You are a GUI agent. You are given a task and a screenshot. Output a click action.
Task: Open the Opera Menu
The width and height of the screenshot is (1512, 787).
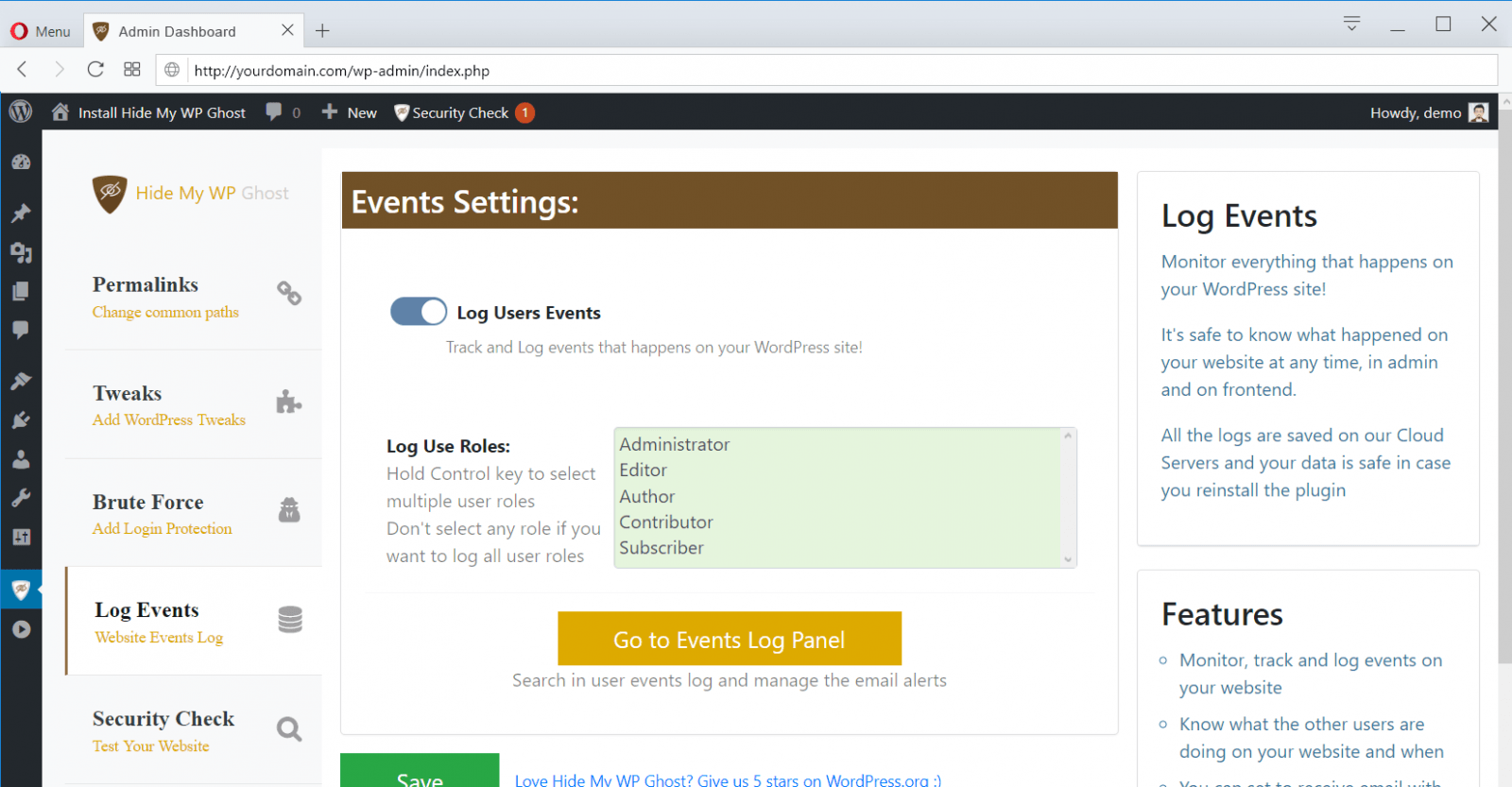click(41, 31)
